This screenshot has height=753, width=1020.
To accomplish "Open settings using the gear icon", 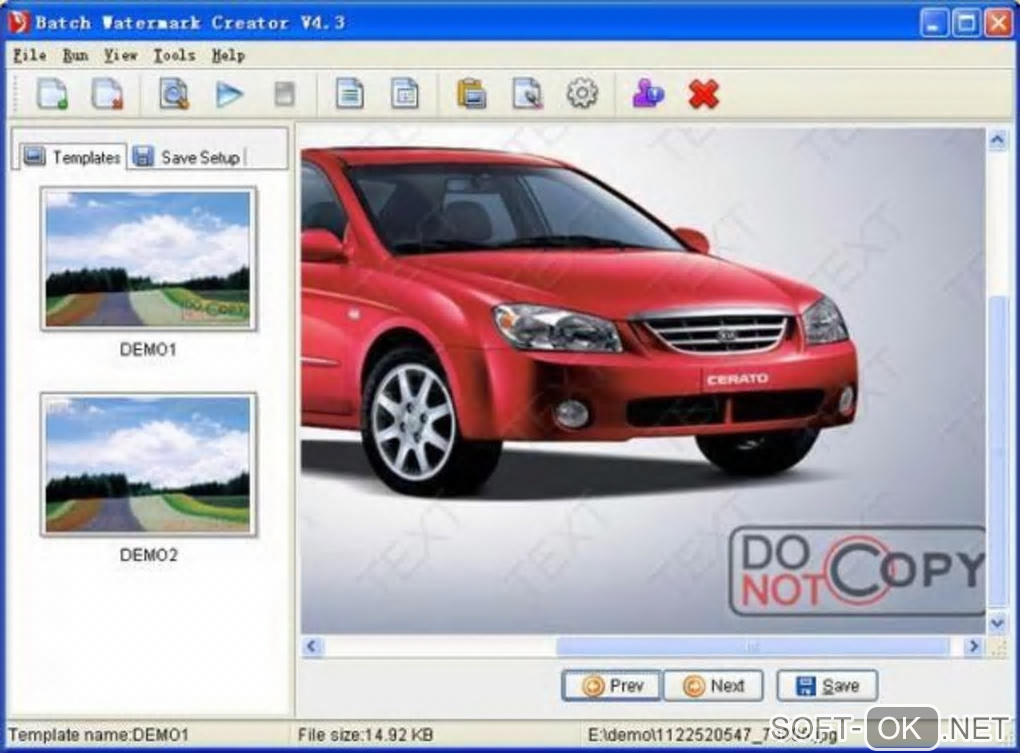I will [582, 94].
